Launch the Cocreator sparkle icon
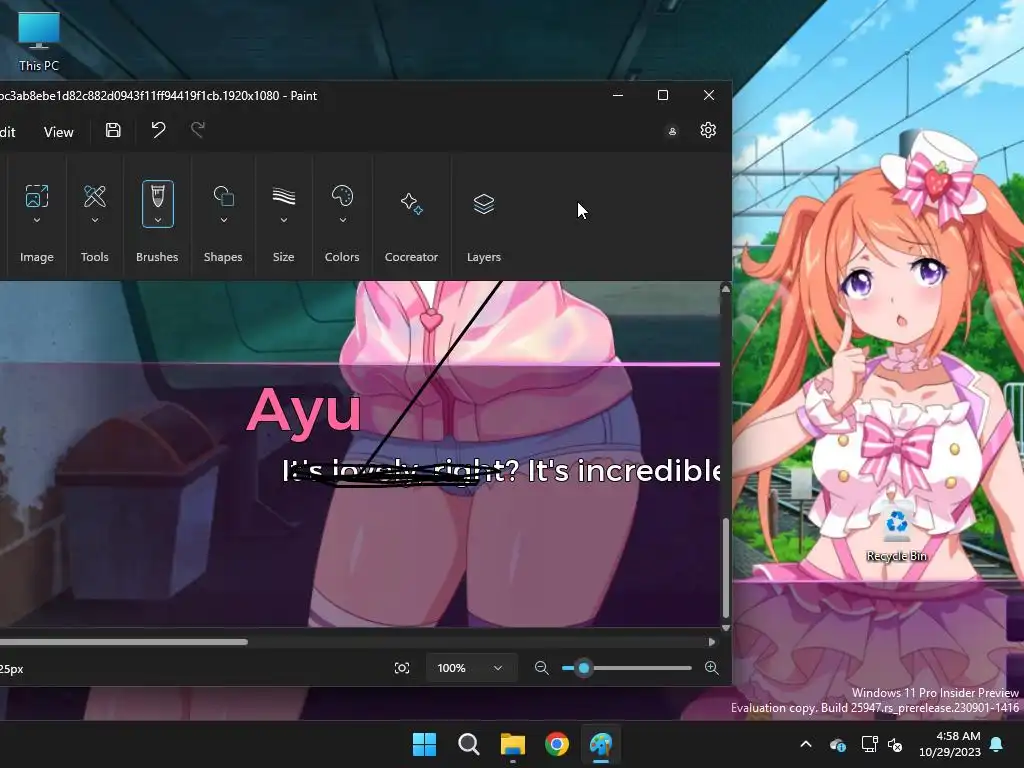The image size is (1024, 768). point(411,204)
